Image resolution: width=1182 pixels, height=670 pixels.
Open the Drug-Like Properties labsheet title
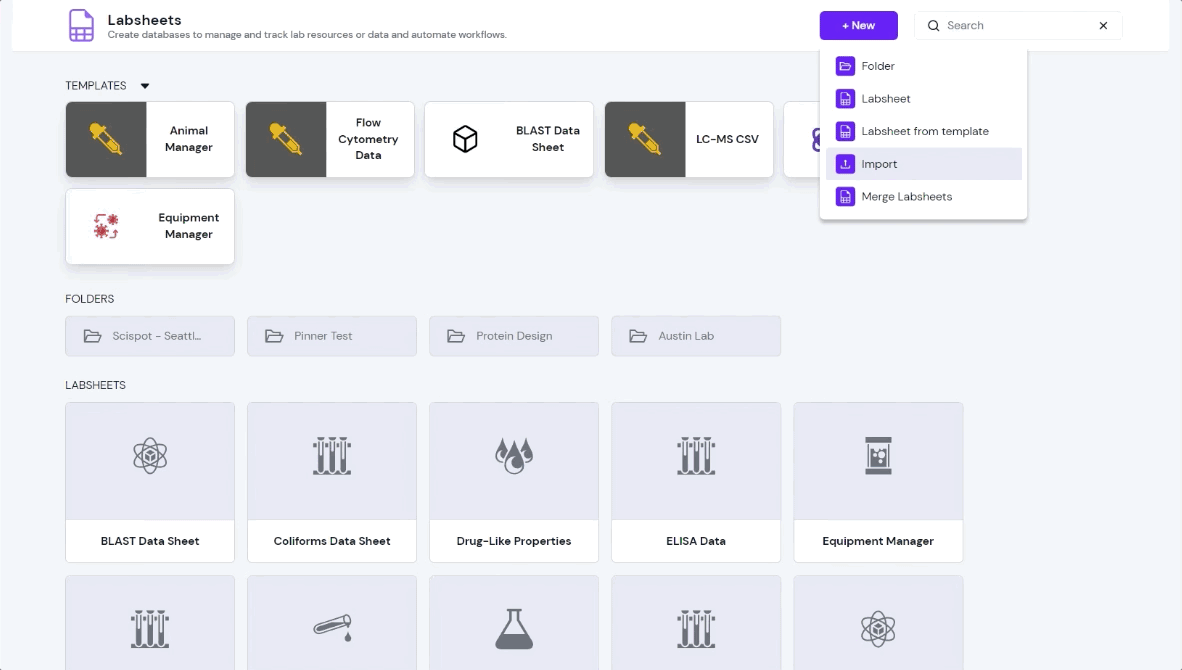click(514, 541)
